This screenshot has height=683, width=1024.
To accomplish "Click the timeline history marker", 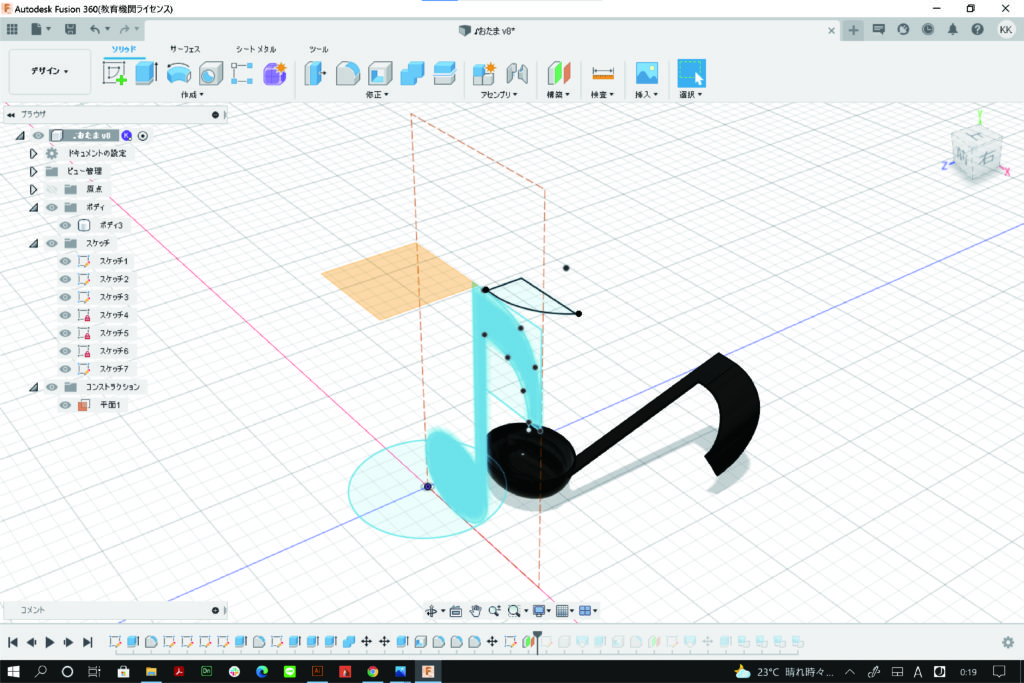I will pyautogui.click(x=537, y=636).
